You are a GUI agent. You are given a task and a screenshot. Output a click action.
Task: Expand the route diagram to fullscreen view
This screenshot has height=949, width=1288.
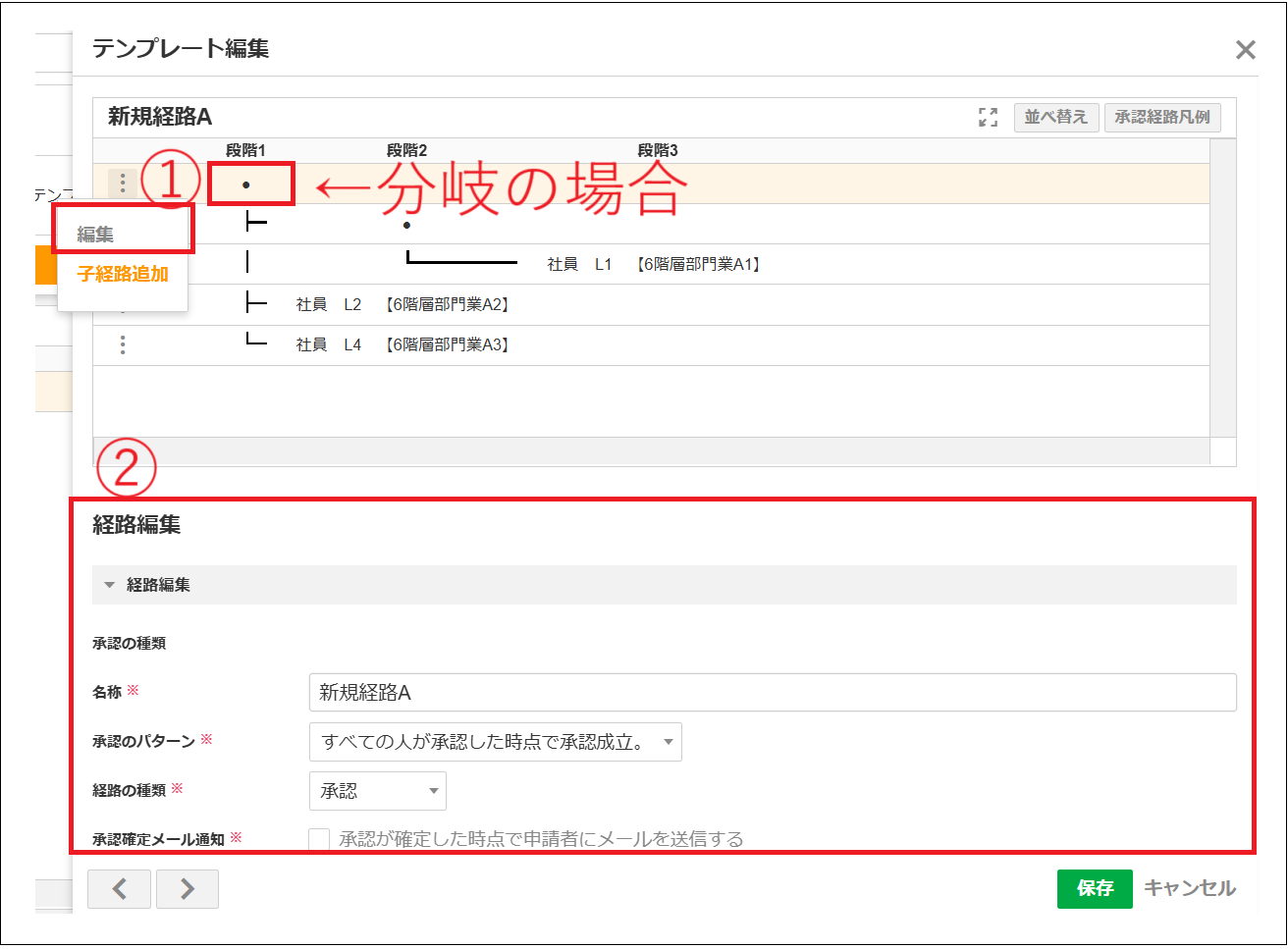pyautogui.click(x=987, y=117)
